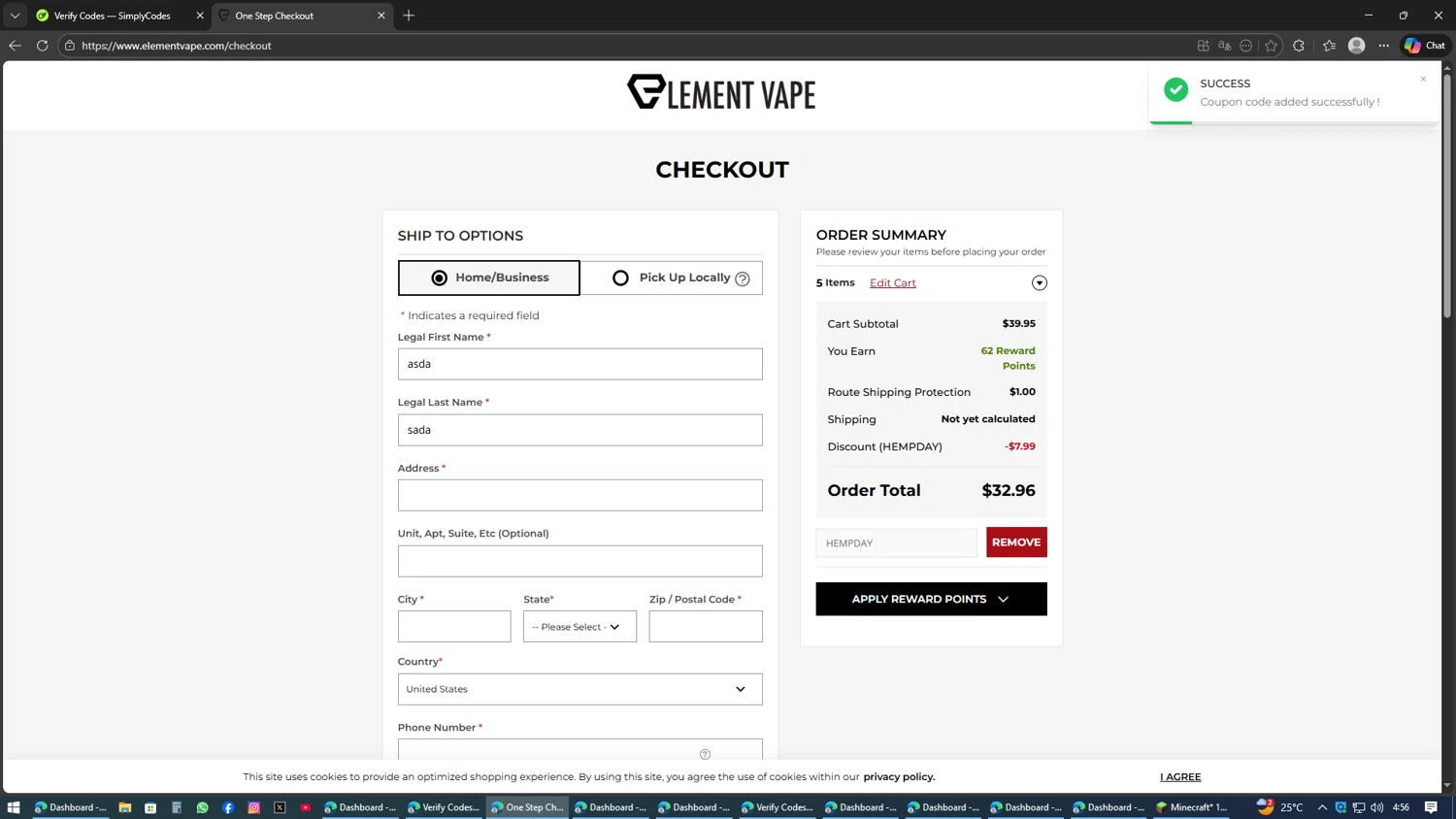Screen dimensions: 1456x819
Task: Add page to favorites star icon
Action: (x=1271, y=46)
